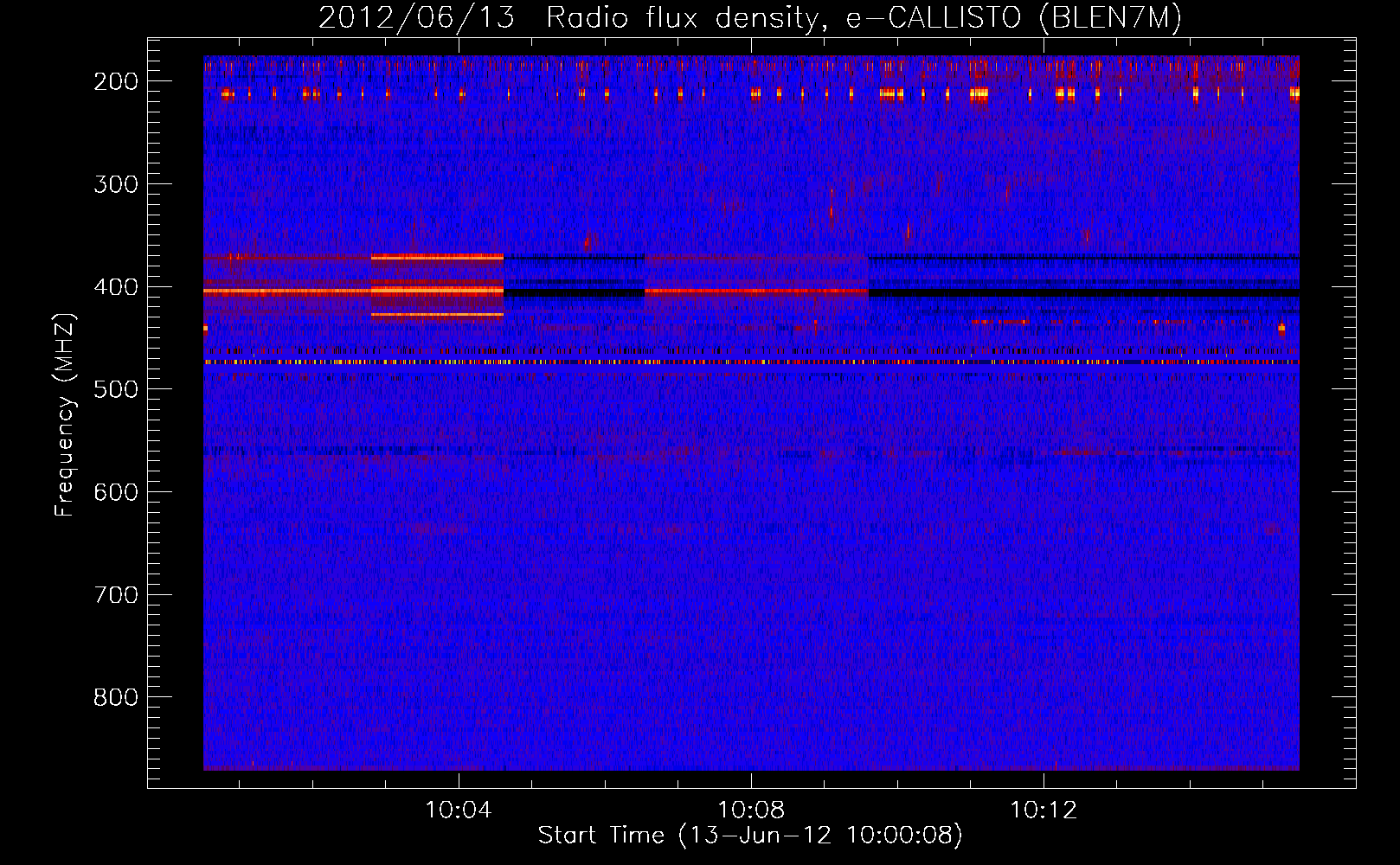Select the 300 frequency tick label
Image resolution: width=1400 pixels, height=865 pixels.
point(116,183)
